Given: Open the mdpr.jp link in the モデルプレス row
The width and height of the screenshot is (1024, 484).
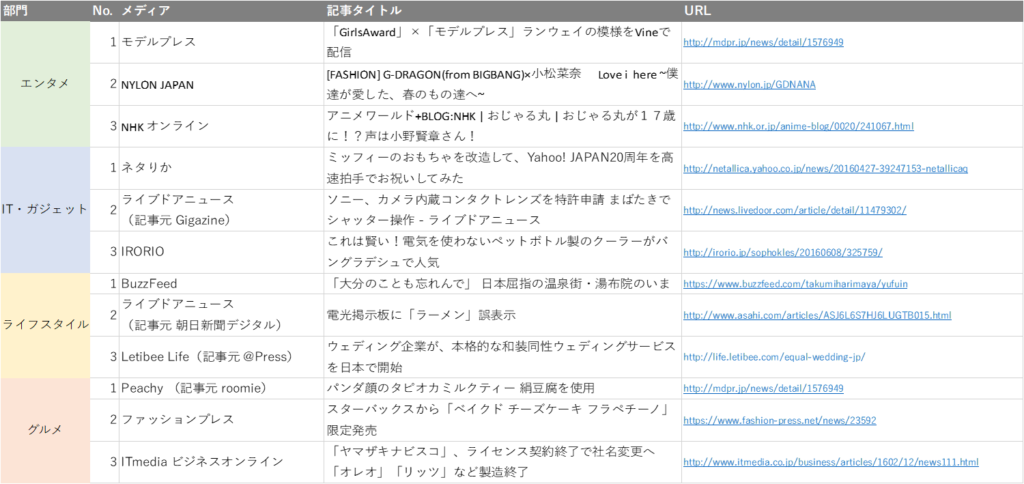Looking at the screenshot, I should pos(763,42).
